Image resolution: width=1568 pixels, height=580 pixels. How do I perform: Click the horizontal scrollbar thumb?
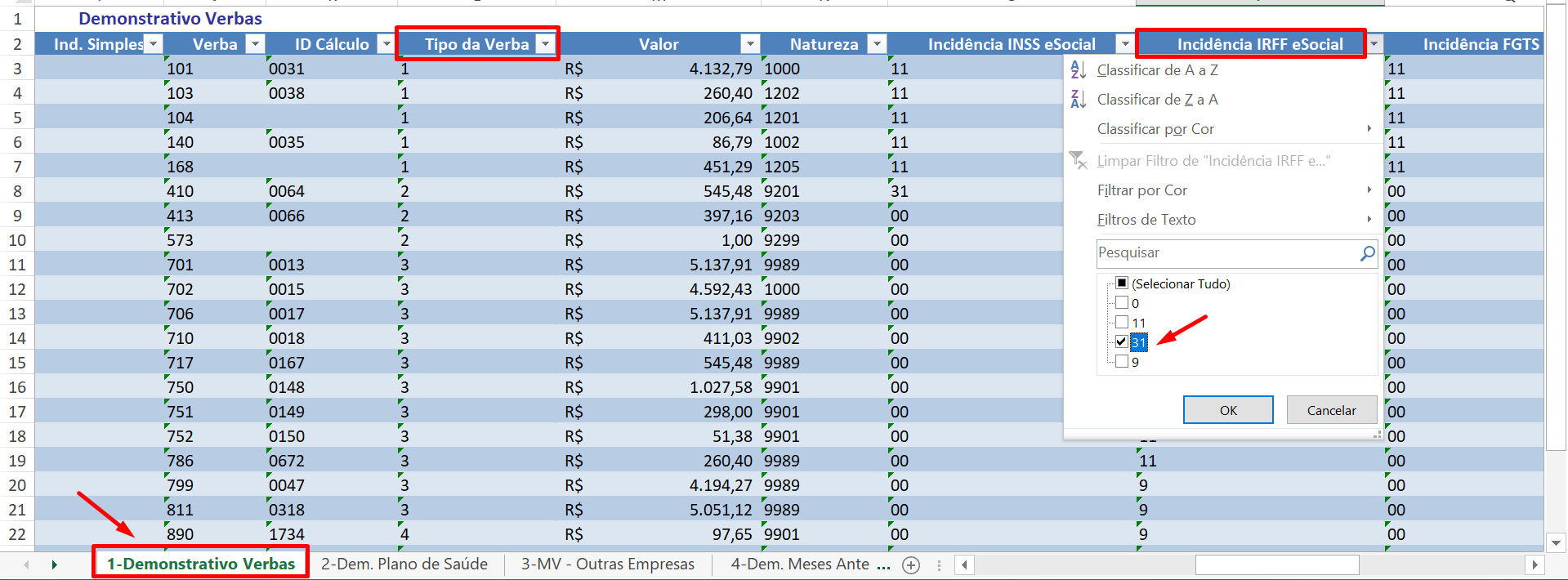click(1277, 564)
